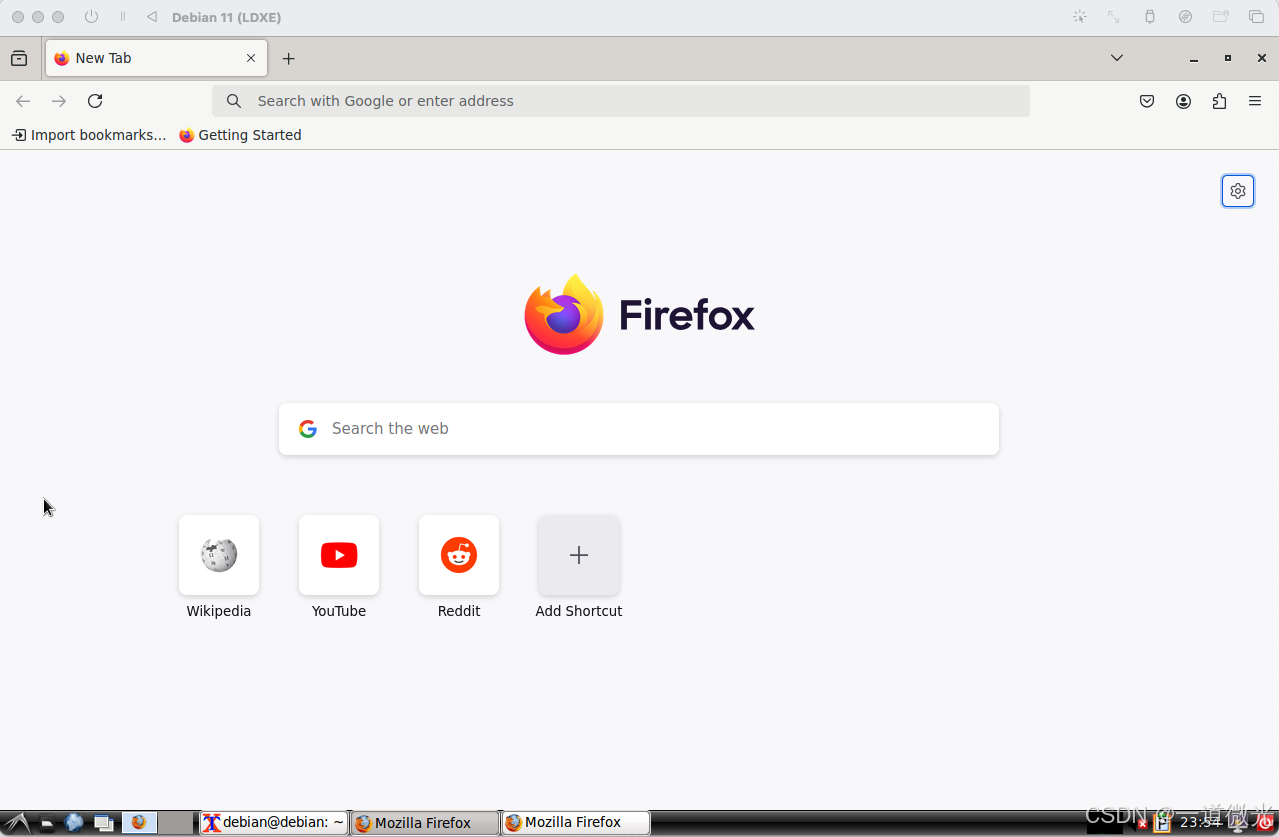Open the VM shared folder icon

pyautogui.click(x=1221, y=17)
